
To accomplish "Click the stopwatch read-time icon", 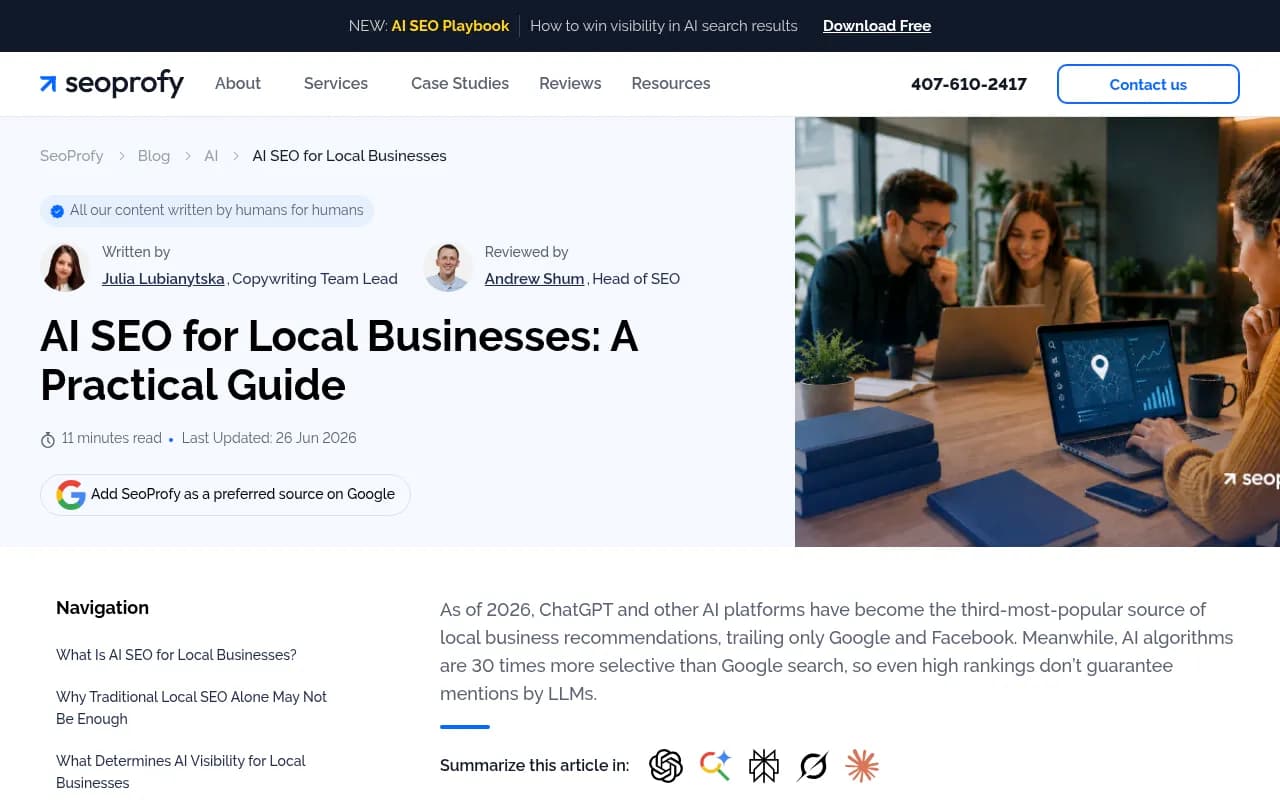I will (47, 439).
